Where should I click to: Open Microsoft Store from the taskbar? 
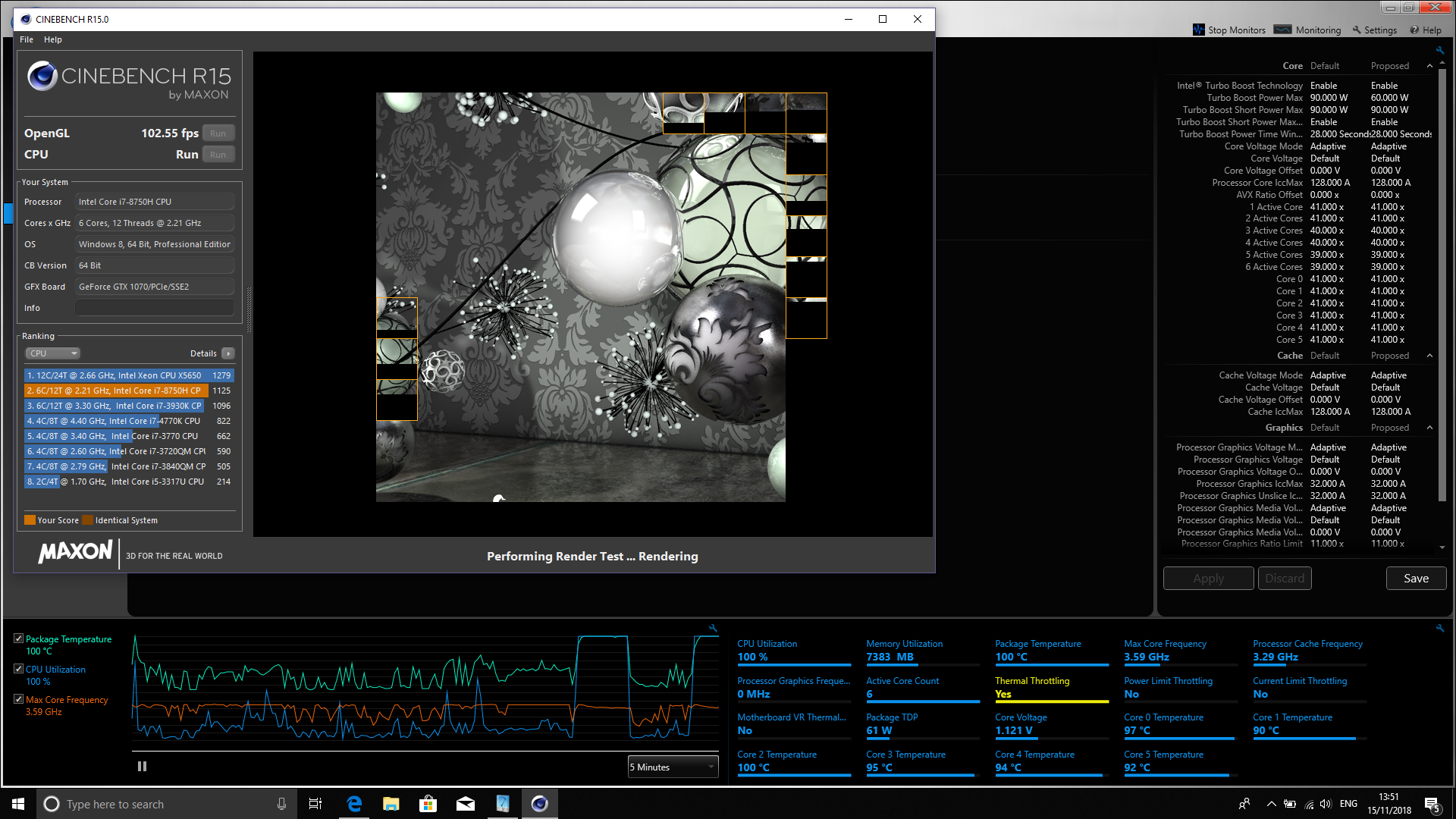(x=428, y=804)
